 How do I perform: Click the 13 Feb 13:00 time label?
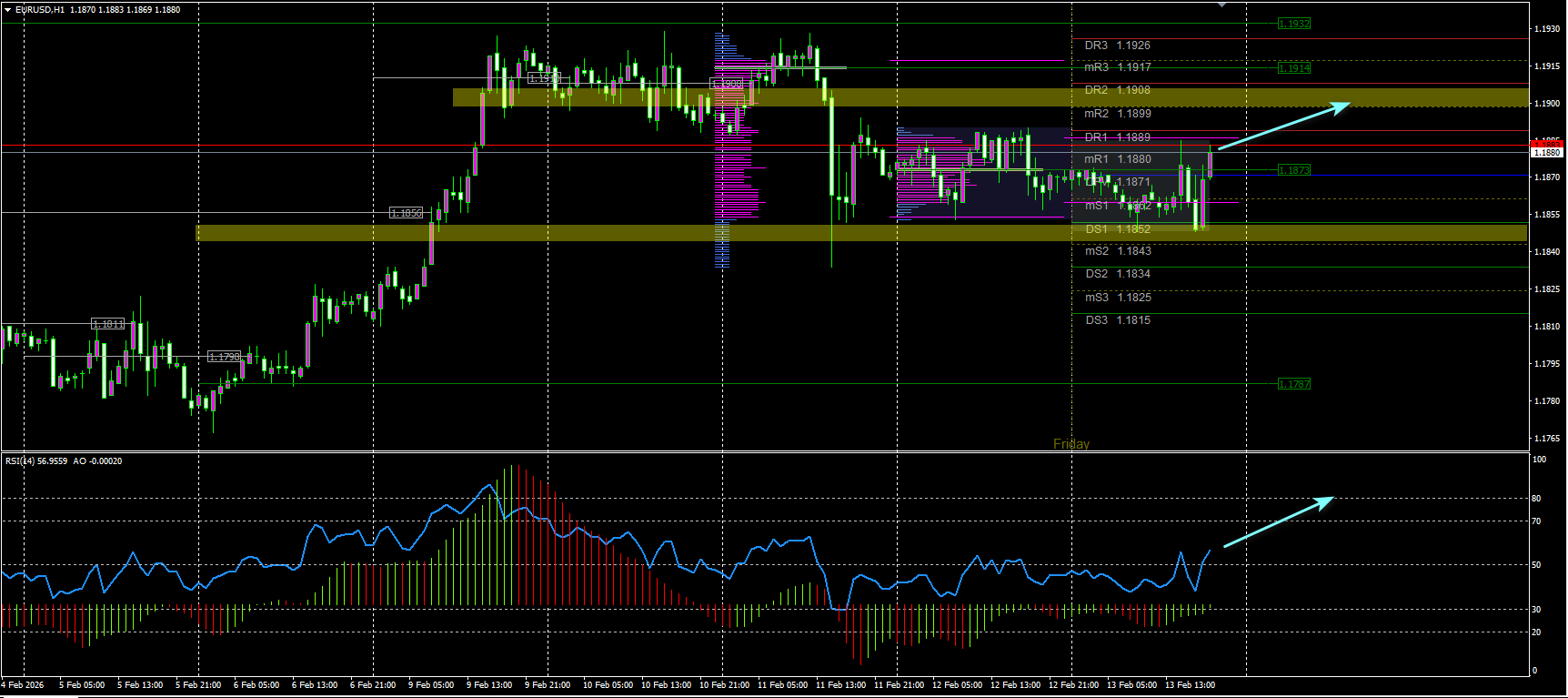click(x=1190, y=685)
